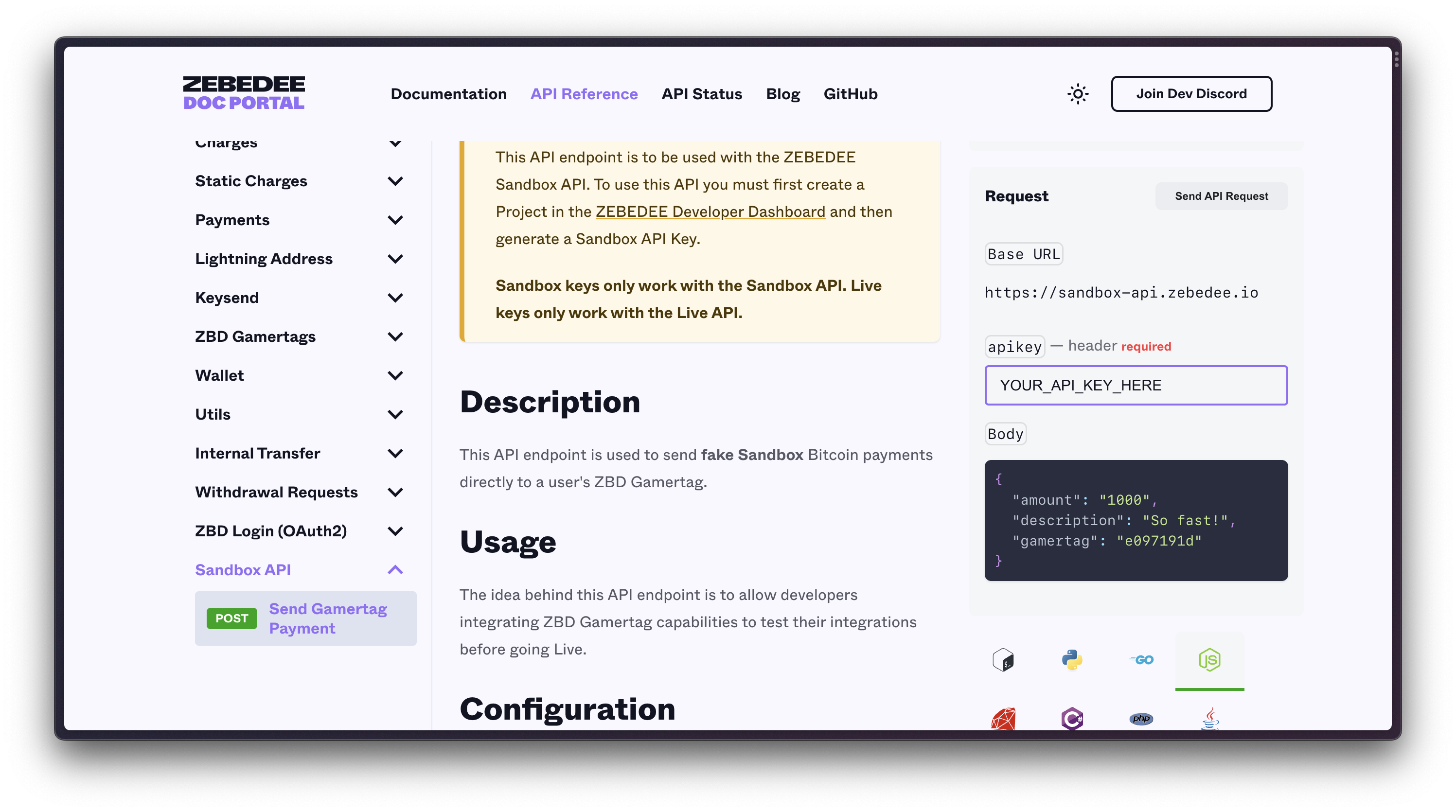Click the C# language icon
This screenshot has width=1456, height=812.
click(x=1072, y=719)
